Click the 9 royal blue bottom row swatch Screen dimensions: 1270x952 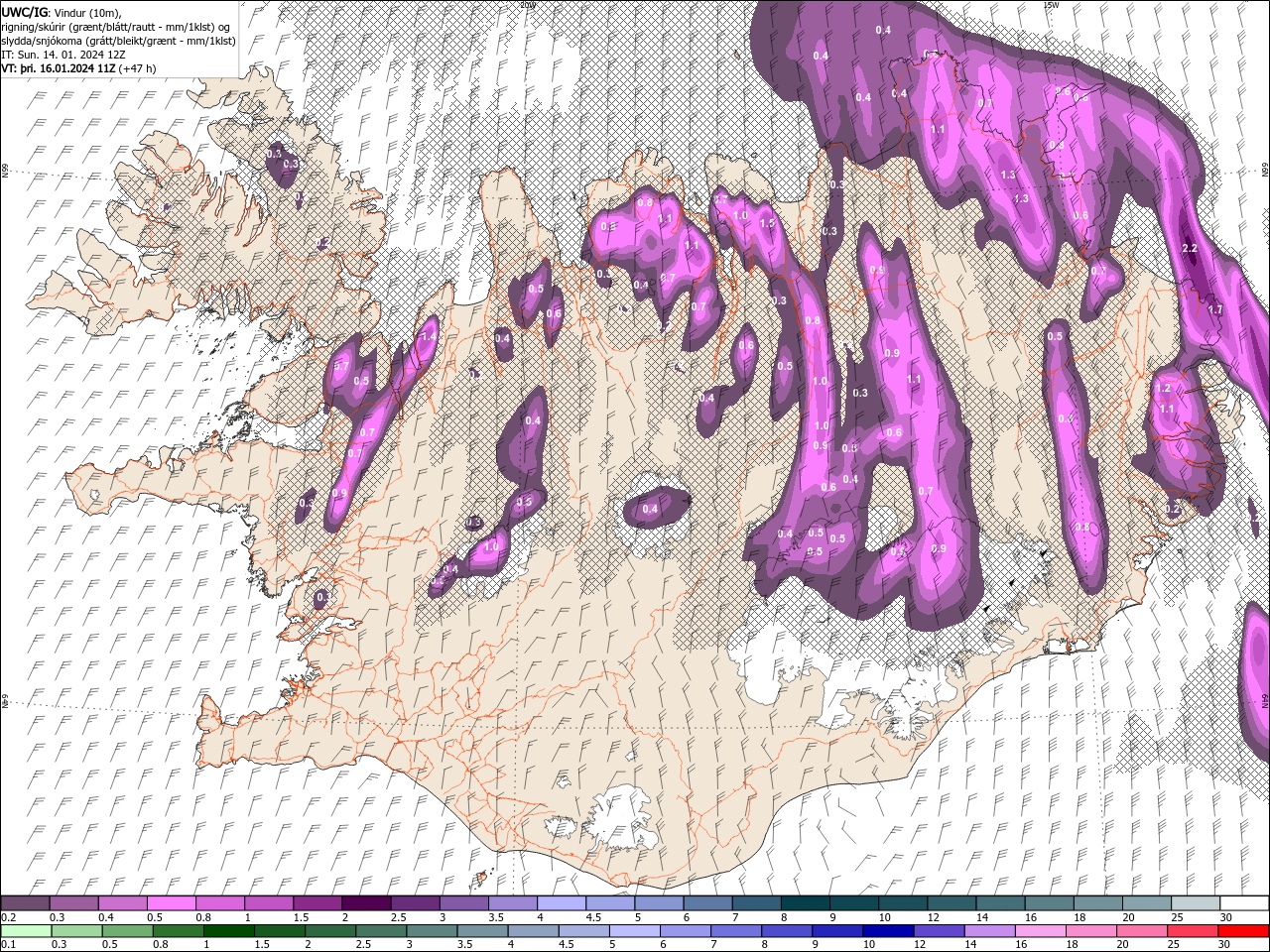pyautogui.click(x=836, y=931)
